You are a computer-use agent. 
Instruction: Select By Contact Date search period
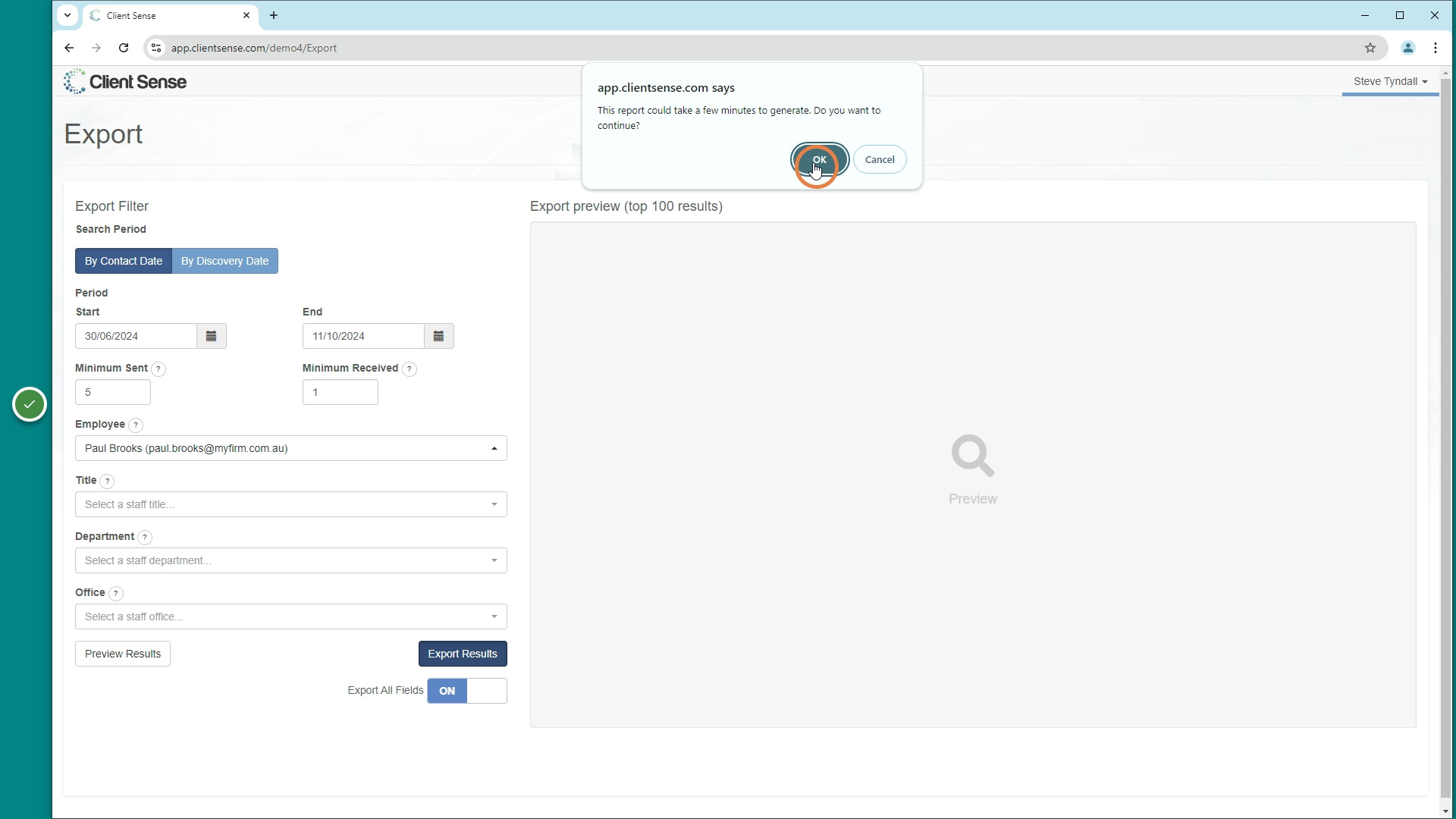pyautogui.click(x=124, y=261)
